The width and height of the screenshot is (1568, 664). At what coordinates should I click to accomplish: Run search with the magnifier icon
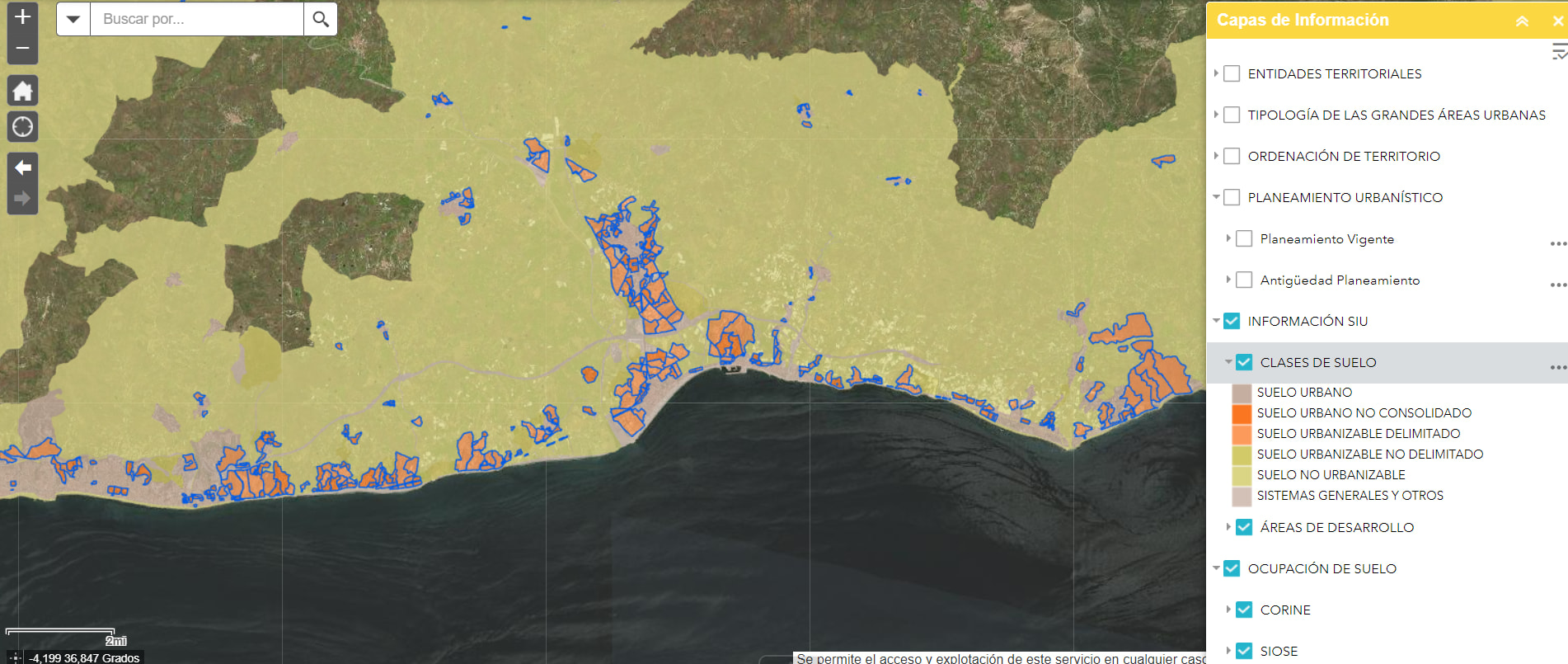click(321, 19)
